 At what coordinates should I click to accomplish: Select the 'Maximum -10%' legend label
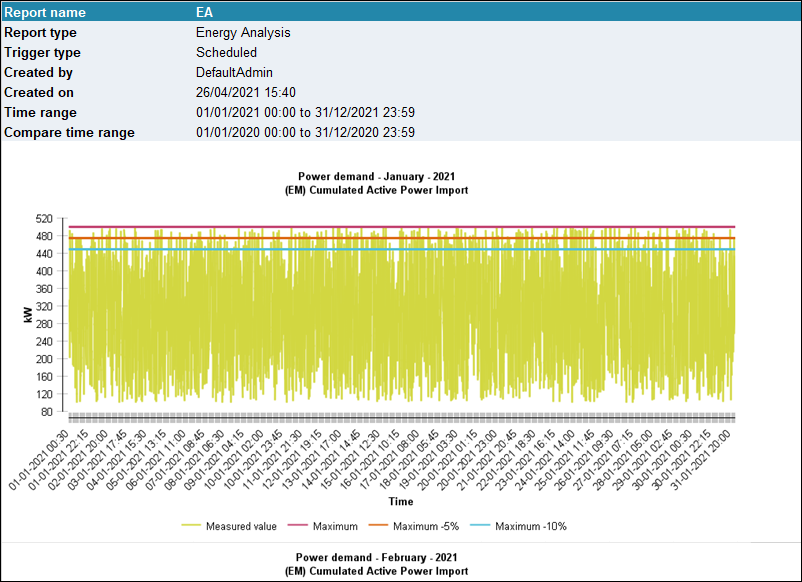click(531, 526)
